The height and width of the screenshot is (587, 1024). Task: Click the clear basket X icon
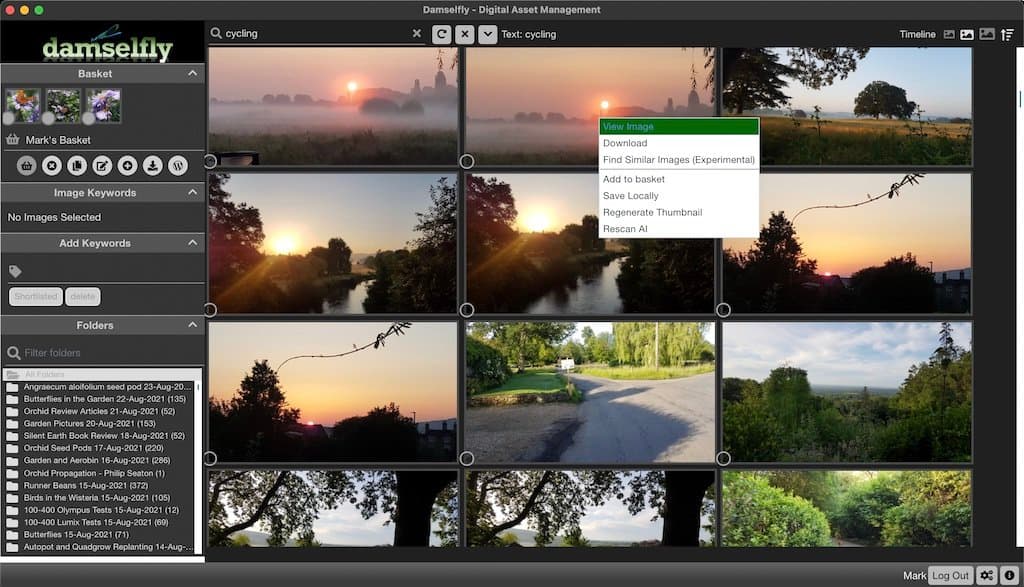pos(52,165)
